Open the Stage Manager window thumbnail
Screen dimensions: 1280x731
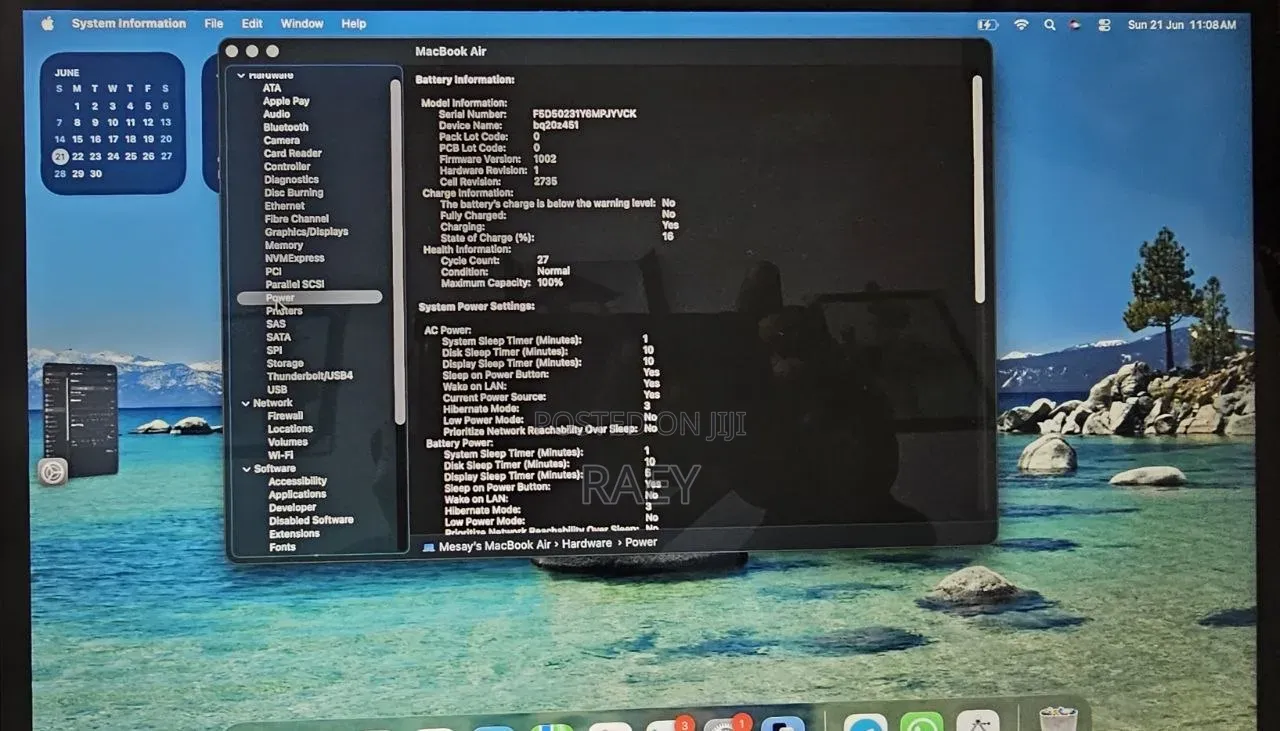tap(80, 418)
